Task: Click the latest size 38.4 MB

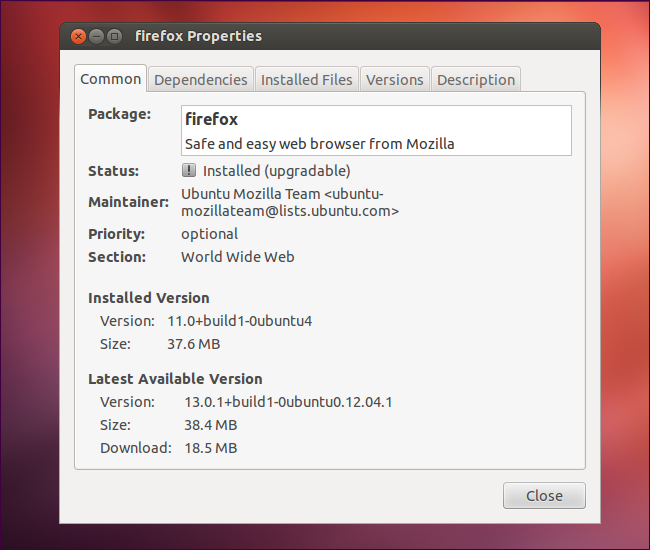Action: point(211,425)
